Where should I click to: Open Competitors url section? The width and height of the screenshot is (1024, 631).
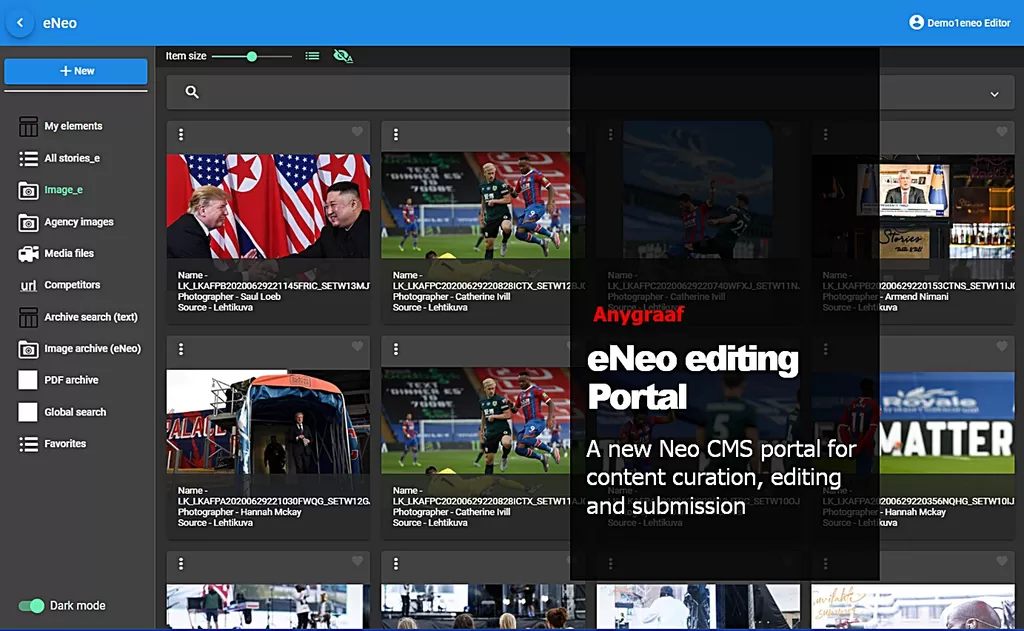click(72, 285)
